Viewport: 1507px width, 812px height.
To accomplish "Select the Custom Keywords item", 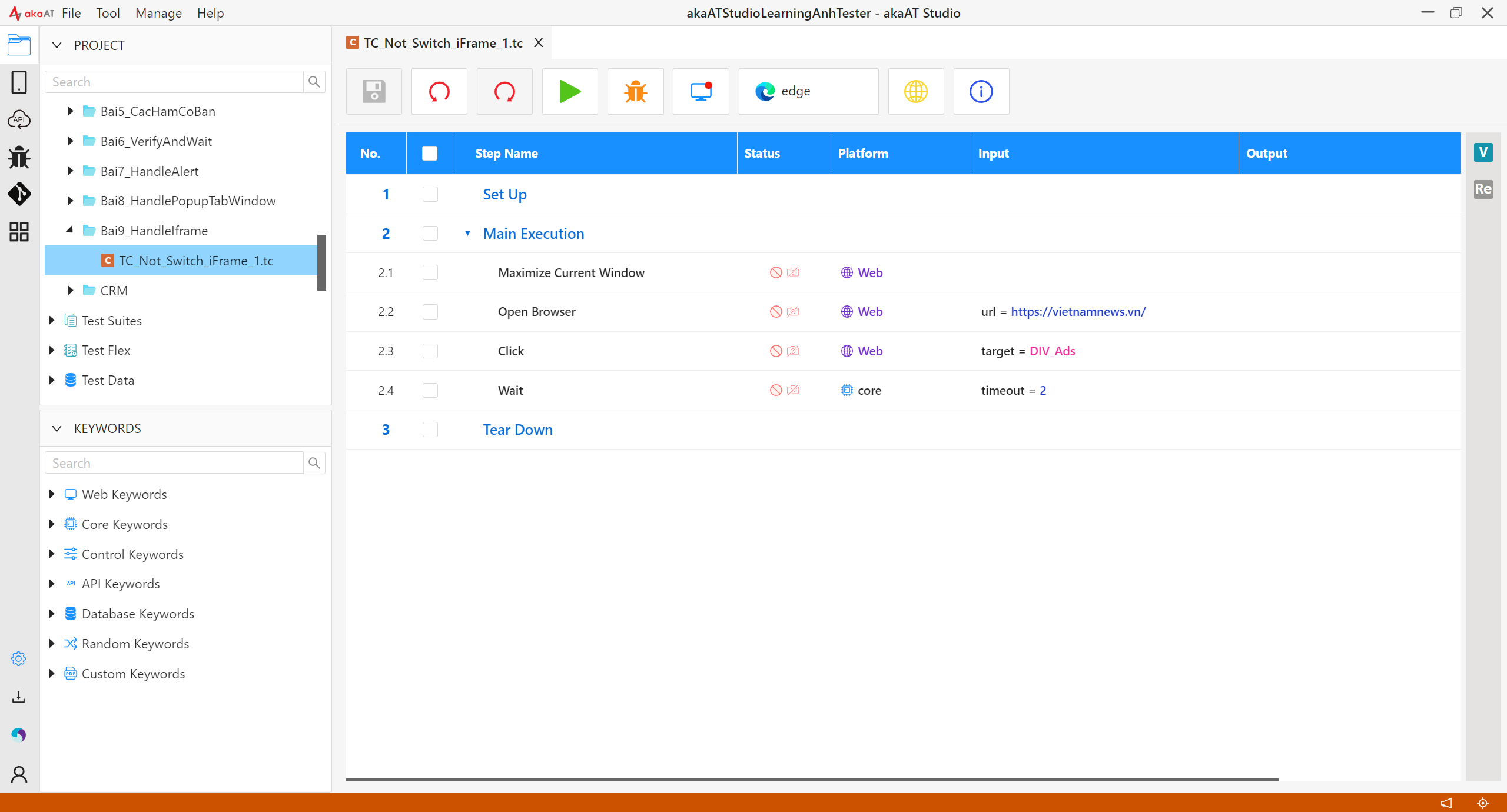I will click(133, 674).
